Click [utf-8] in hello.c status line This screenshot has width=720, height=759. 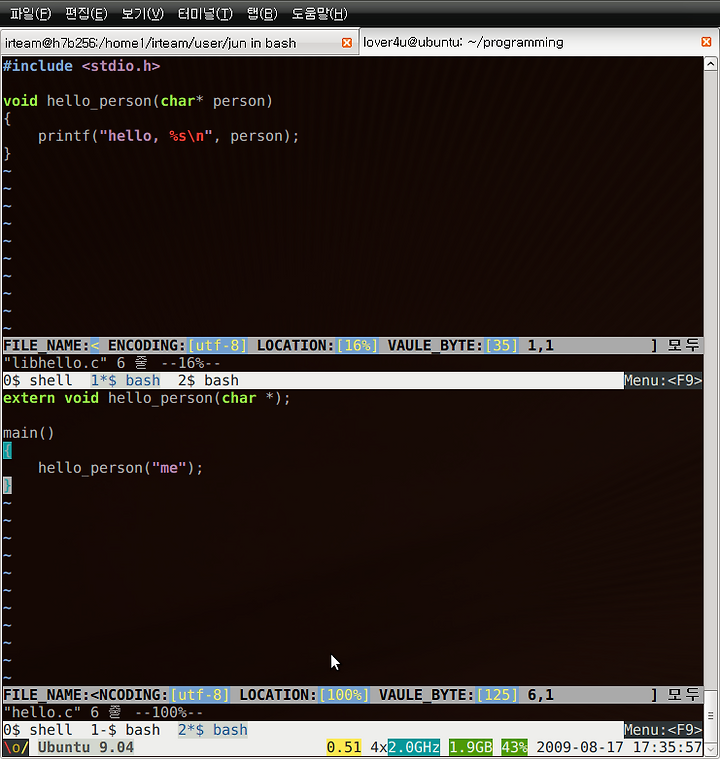pyautogui.click(x=200, y=695)
